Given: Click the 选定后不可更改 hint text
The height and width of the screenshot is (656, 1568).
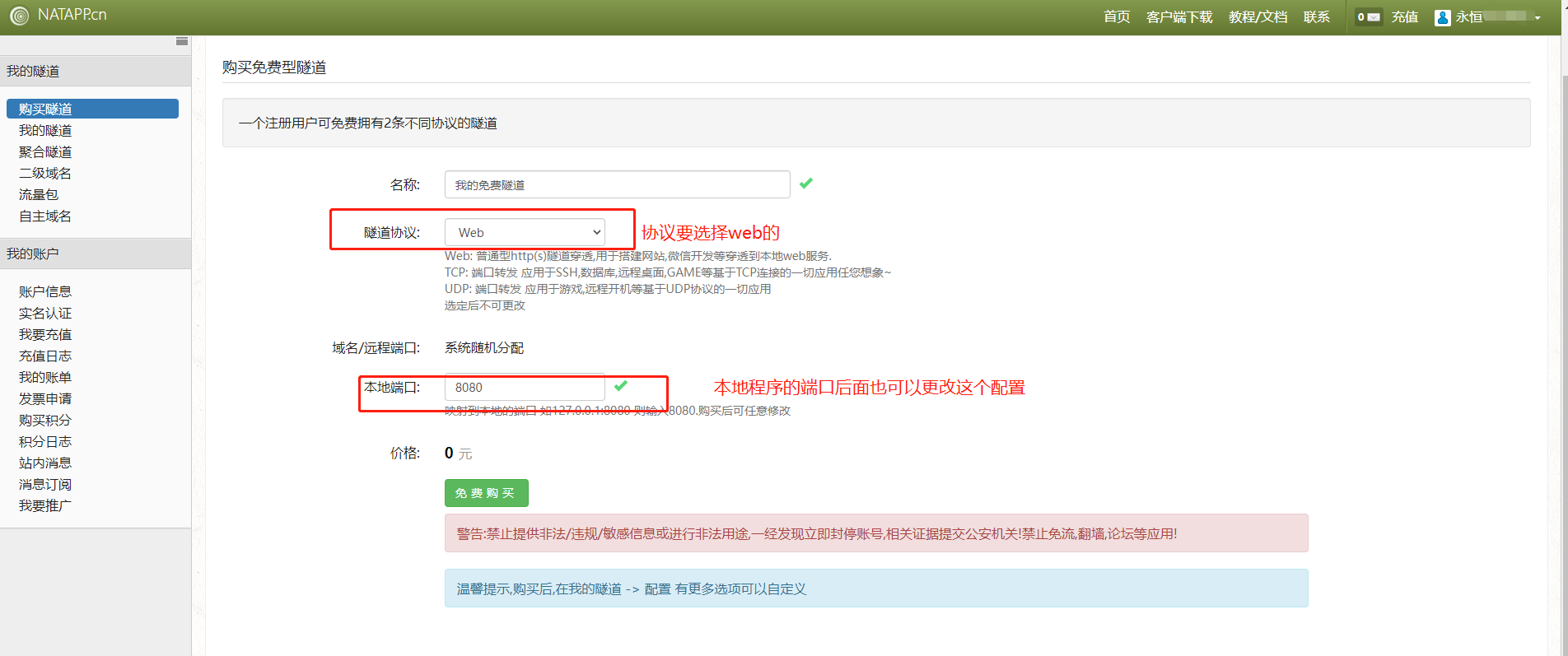Looking at the screenshot, I should pyautogui.click(x=485, y=305).
